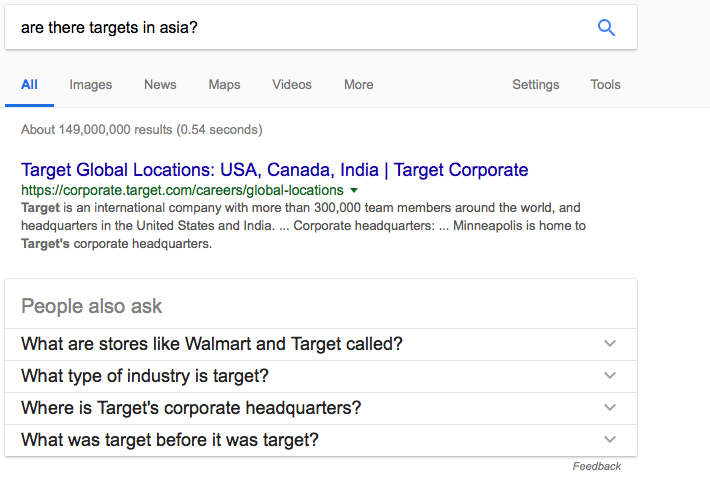
Task: Click the results count text line
Action: point(141,130)
